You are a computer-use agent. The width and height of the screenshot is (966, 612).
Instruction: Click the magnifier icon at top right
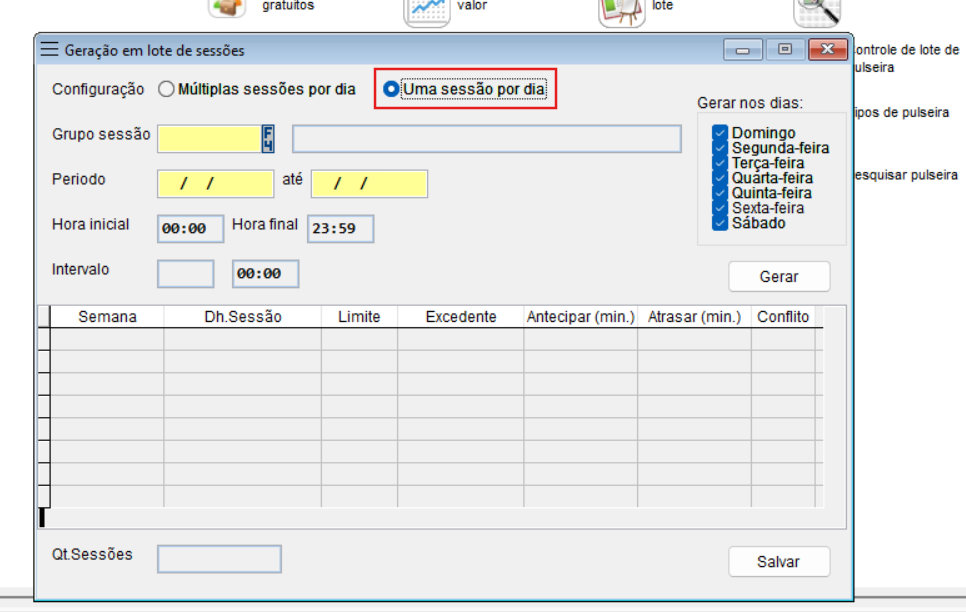815,10
